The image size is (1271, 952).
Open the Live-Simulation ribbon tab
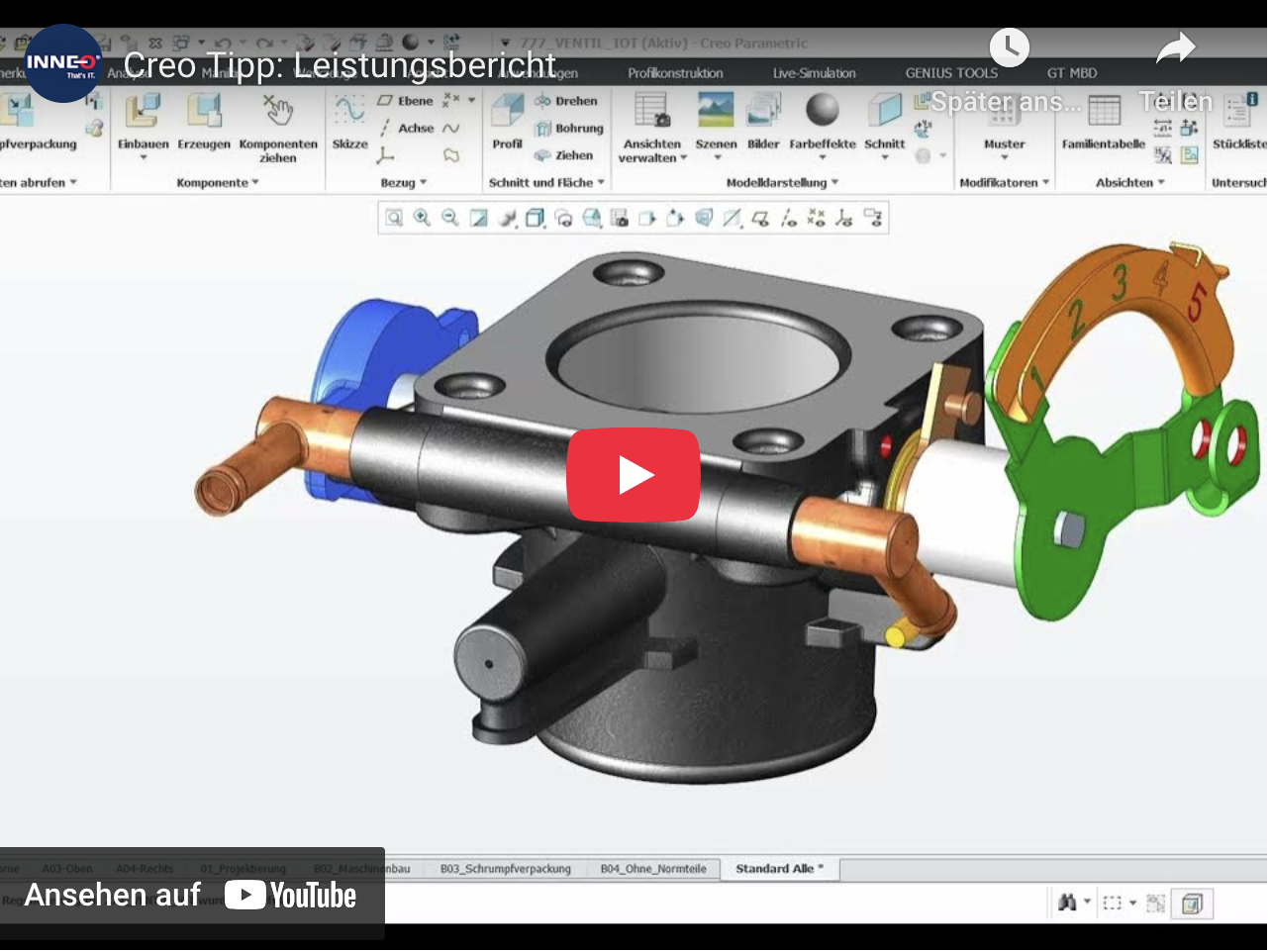pyautogui.click(x=814, y=73)
